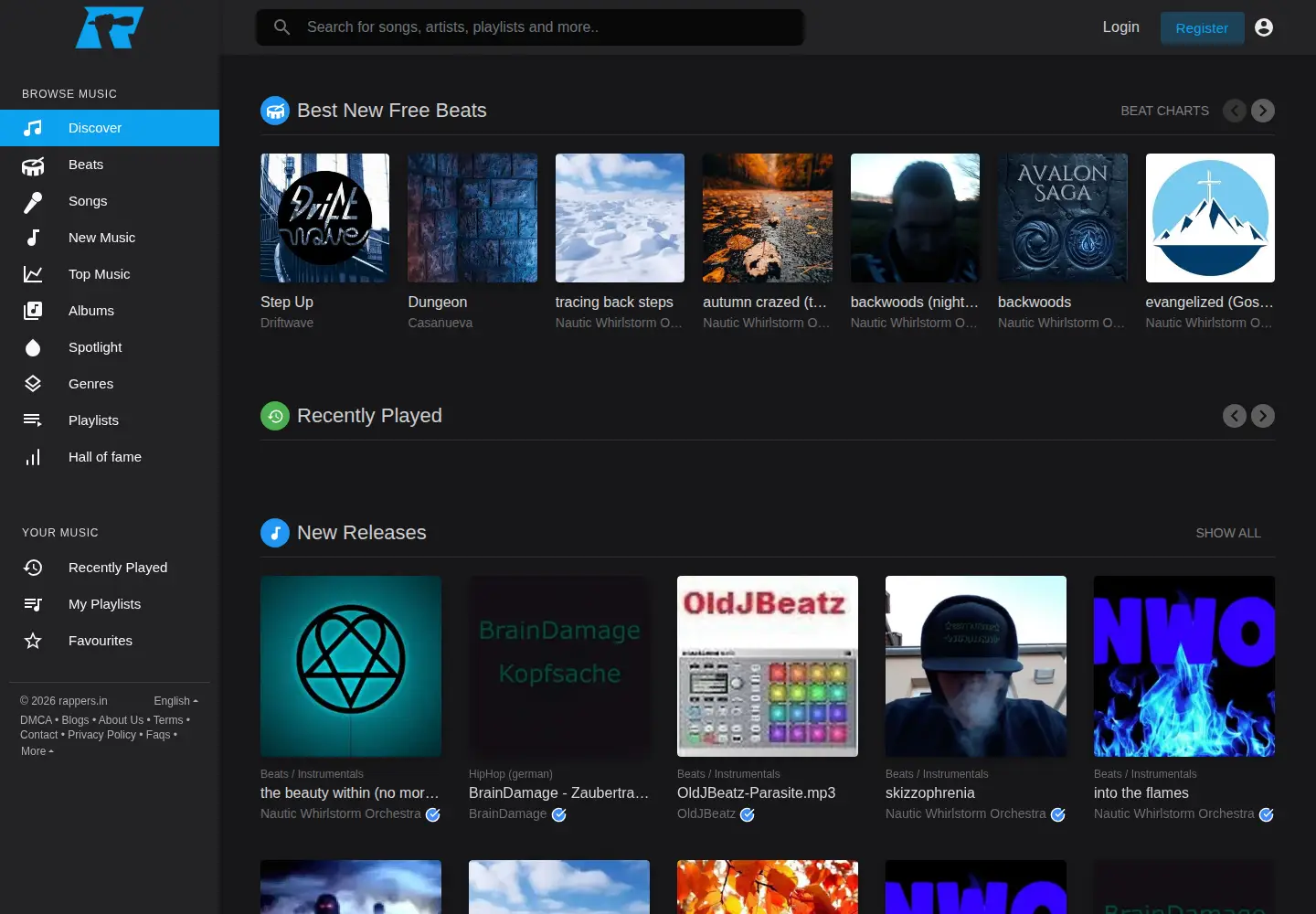Click the Favourites star icon

pos(33,641)
